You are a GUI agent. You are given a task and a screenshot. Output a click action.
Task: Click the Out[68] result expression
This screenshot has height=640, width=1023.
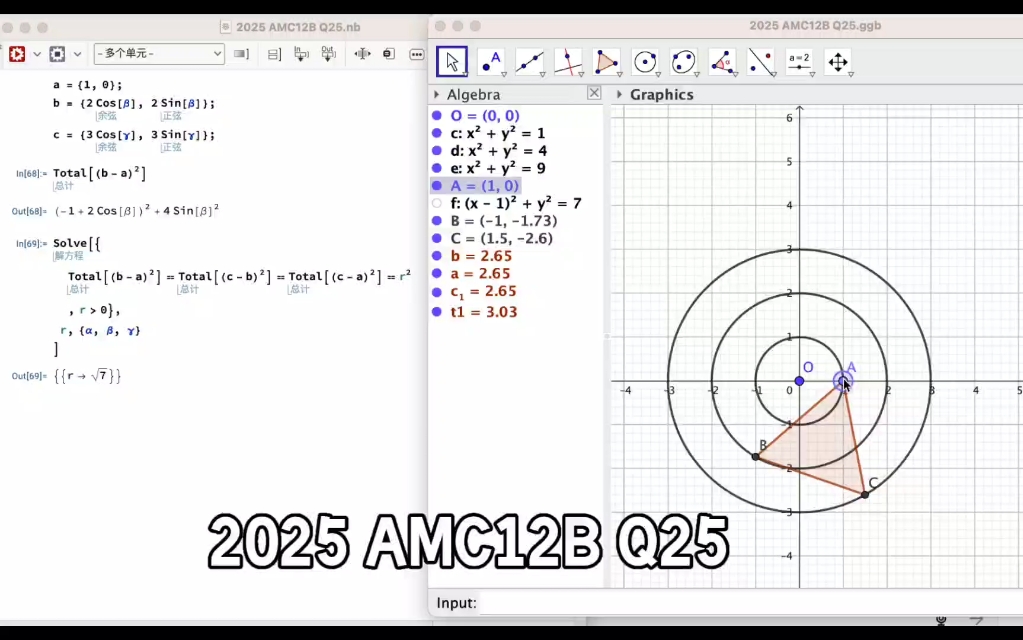136,211
